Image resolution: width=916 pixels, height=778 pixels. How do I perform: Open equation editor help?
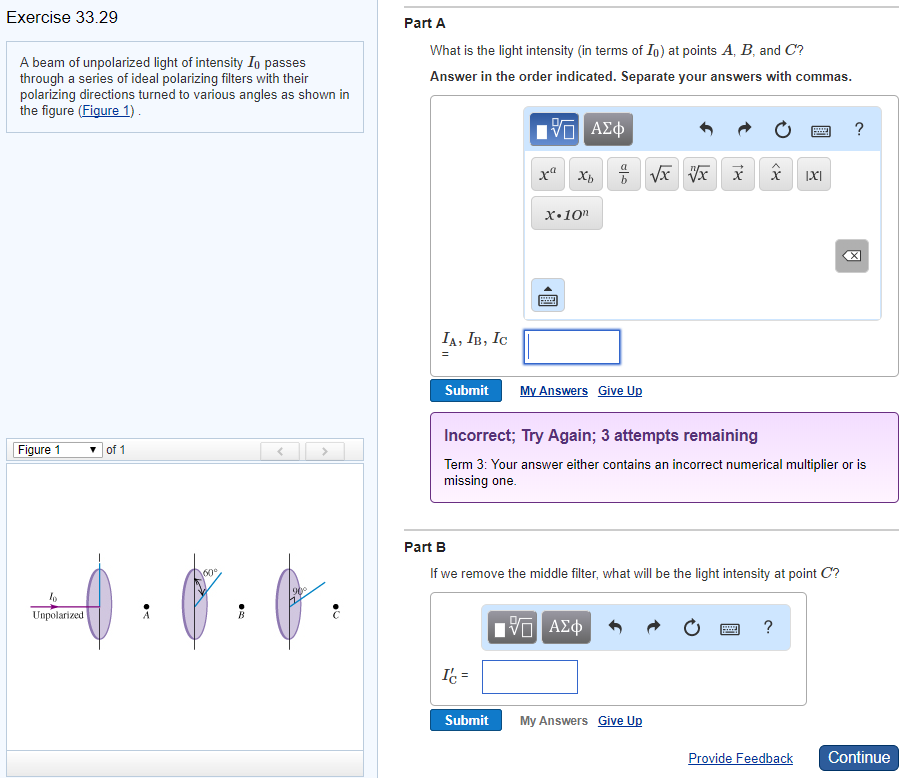click(x=859, y=129)
